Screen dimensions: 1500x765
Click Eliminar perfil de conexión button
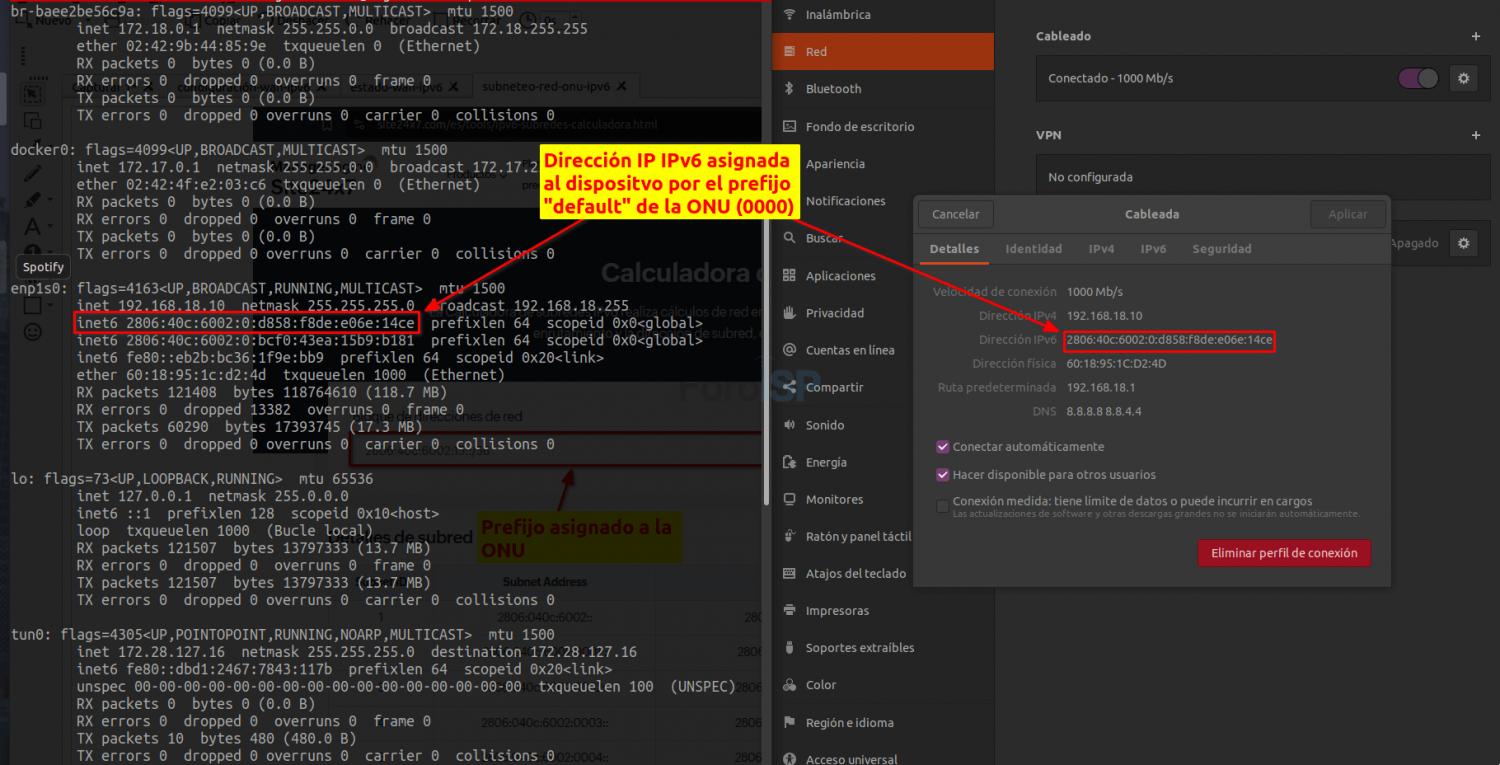coord(1284,553)
